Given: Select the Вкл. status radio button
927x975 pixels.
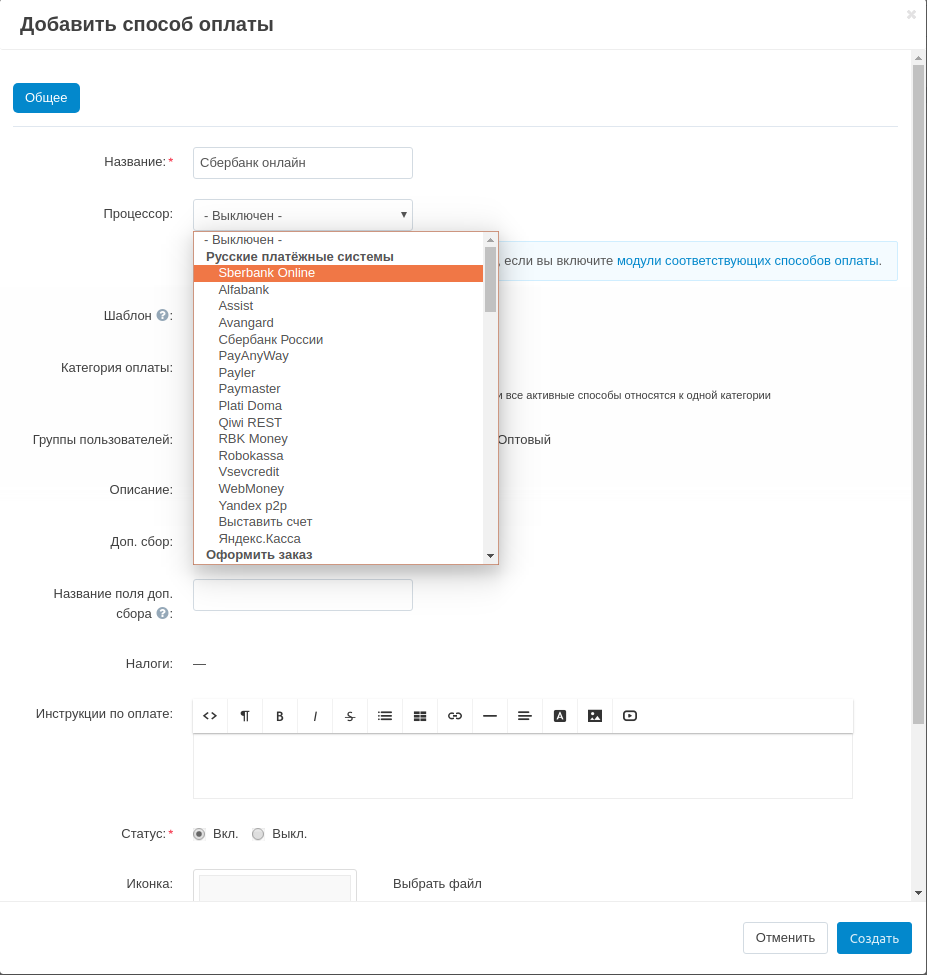Looking at the screenshot, I should (199, 834).
